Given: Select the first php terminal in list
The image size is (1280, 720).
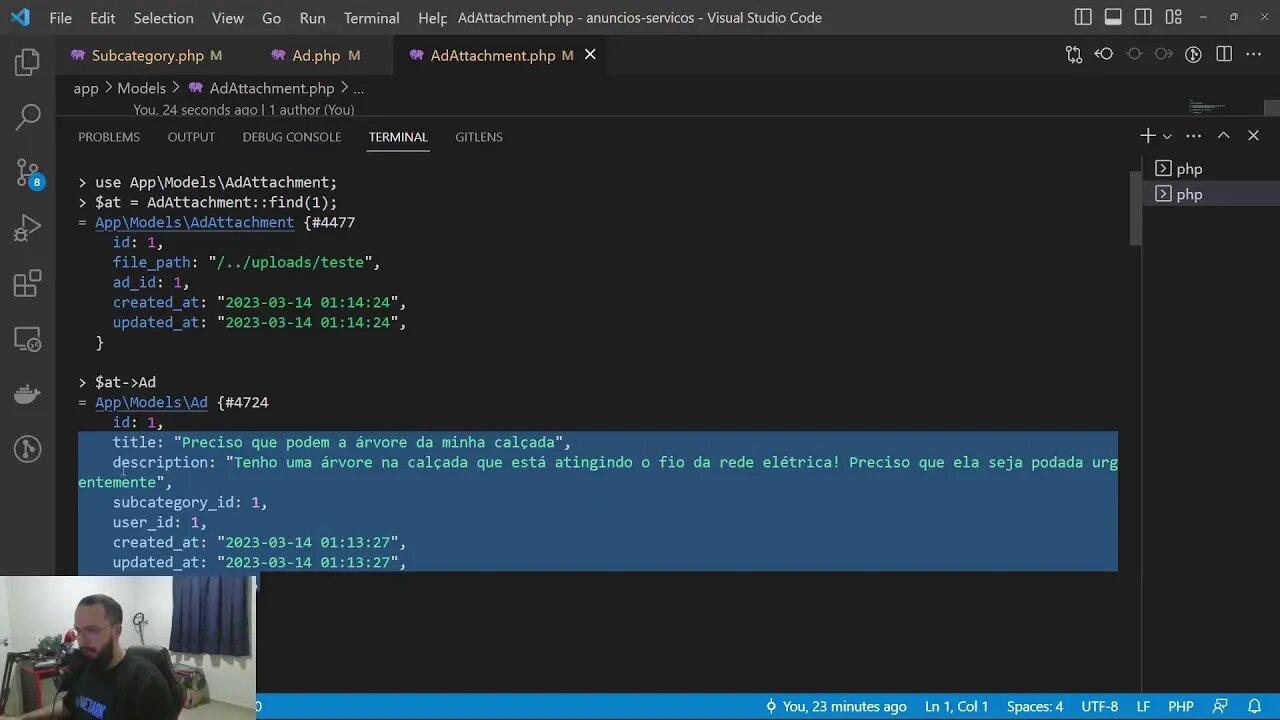Looking at the screenshot, I should 1210,169.
